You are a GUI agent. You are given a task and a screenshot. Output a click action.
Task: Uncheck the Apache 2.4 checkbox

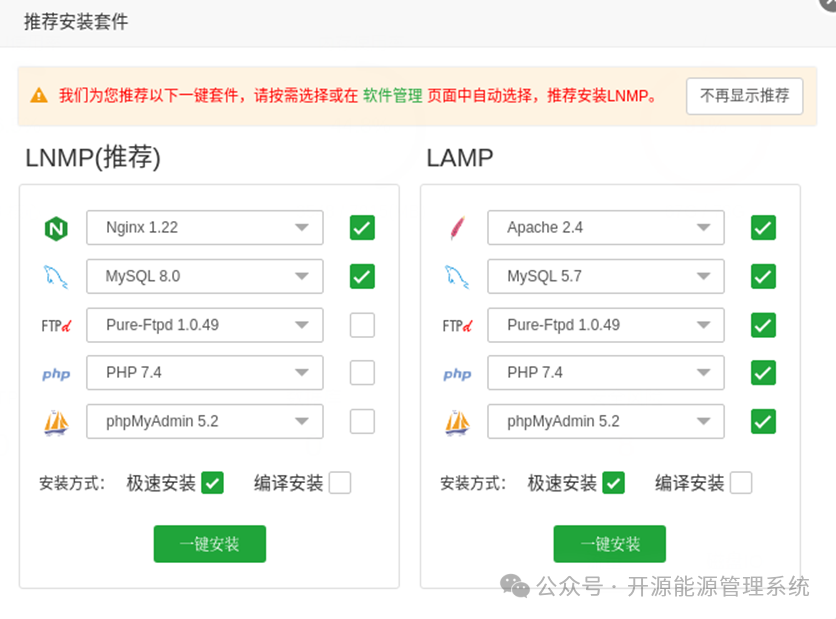pyautogui.click(x=763, y=228)
